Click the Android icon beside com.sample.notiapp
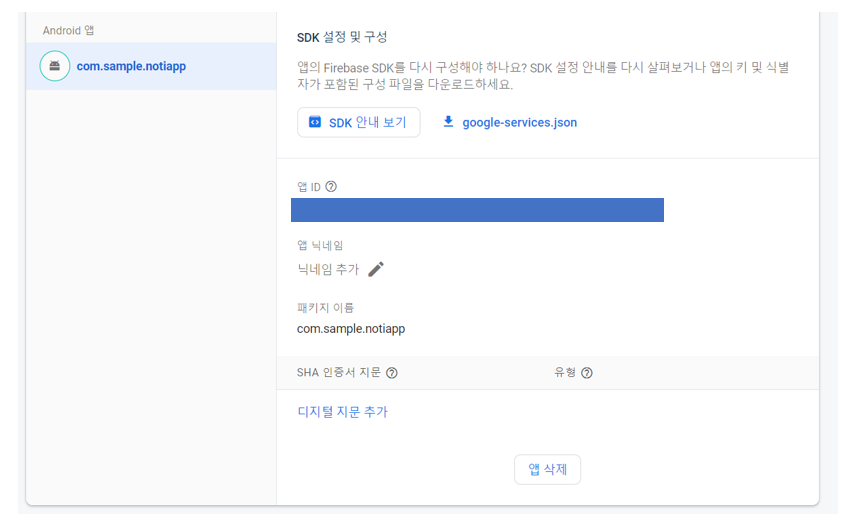The width and height of the screenshot is (854, 528). coord(54,66)
